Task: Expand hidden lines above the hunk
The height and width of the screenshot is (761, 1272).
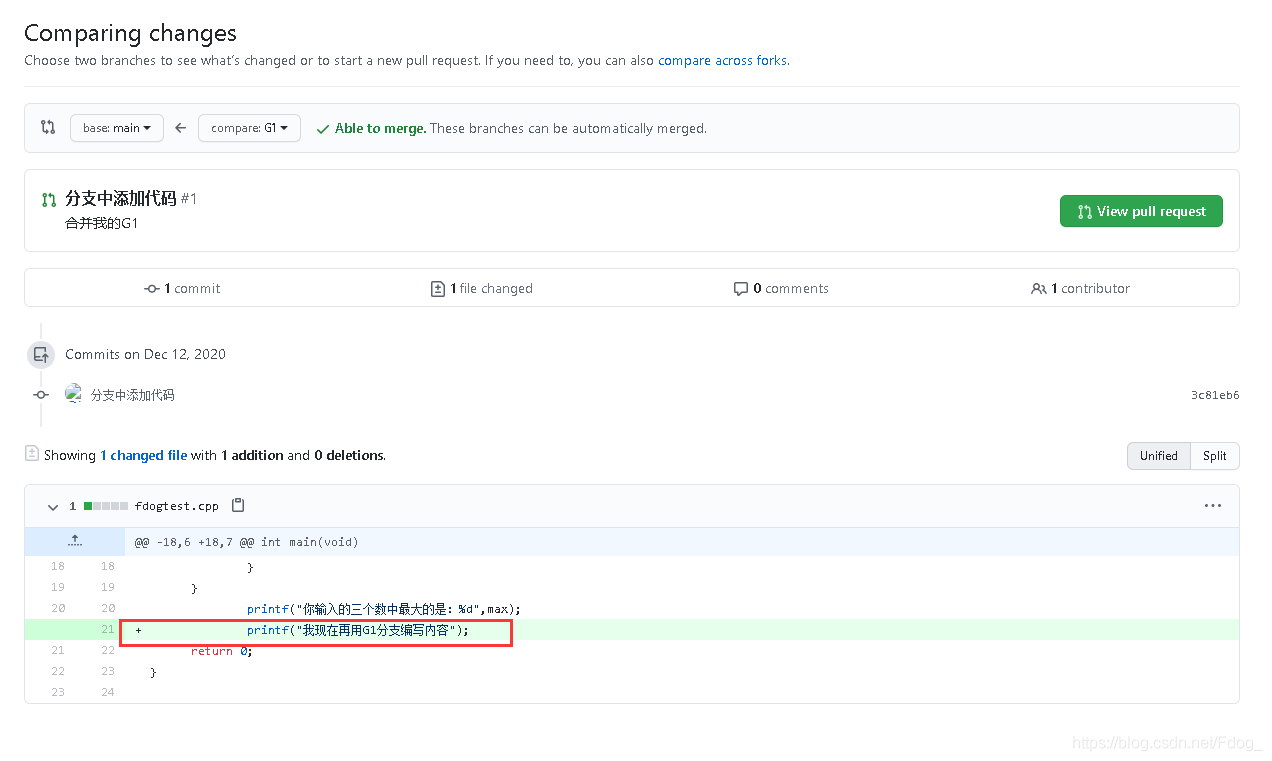Action: [75, 541]
